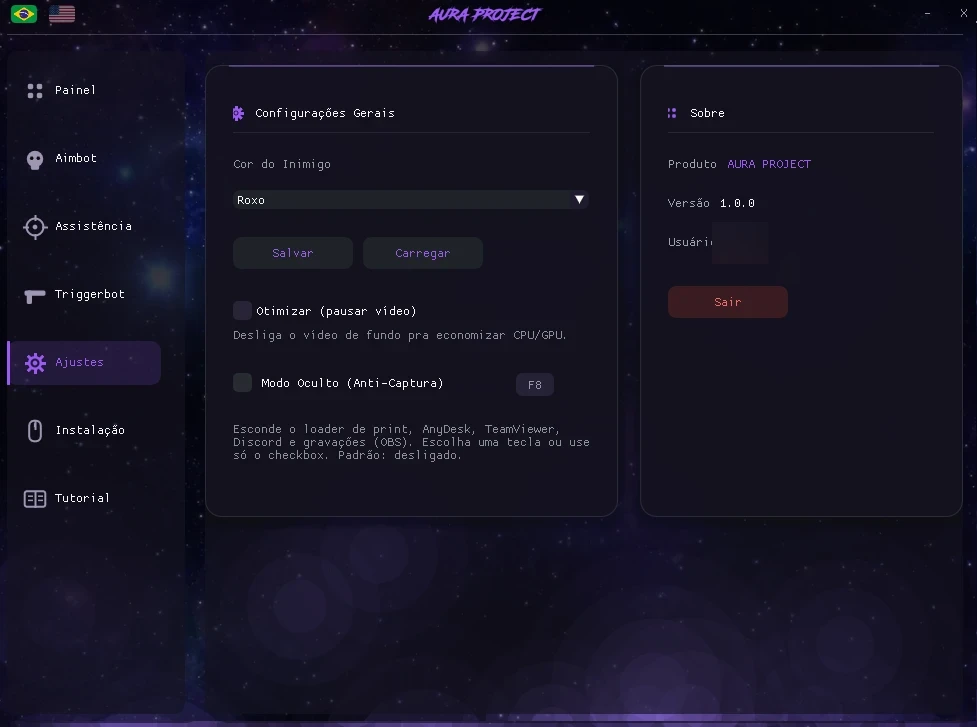Viewport: 977px width, 727px height.
Task: Minimize the Aura Project window
Action: [927, 13]
